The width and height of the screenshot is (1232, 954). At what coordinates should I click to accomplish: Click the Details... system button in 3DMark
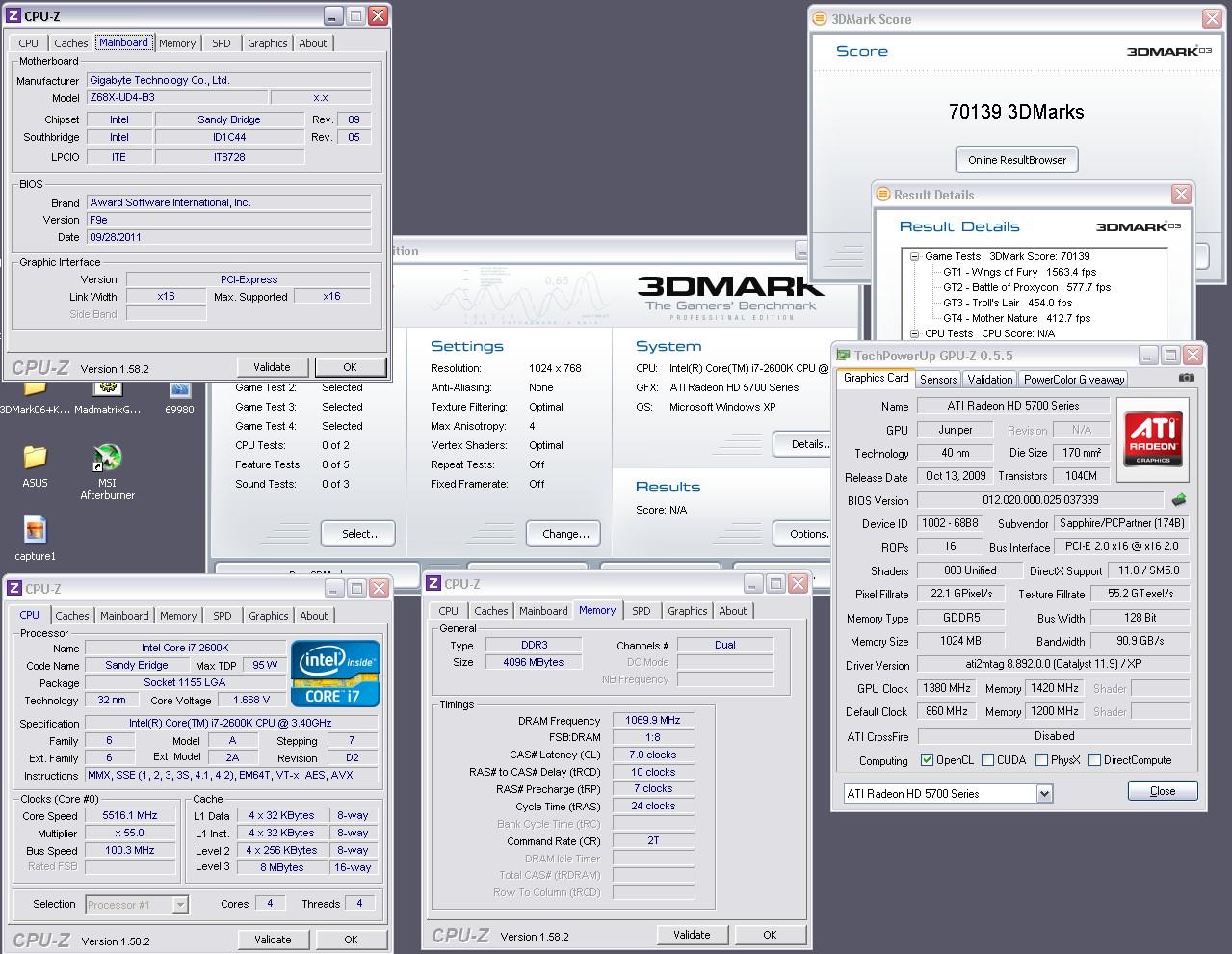(803, 444)
